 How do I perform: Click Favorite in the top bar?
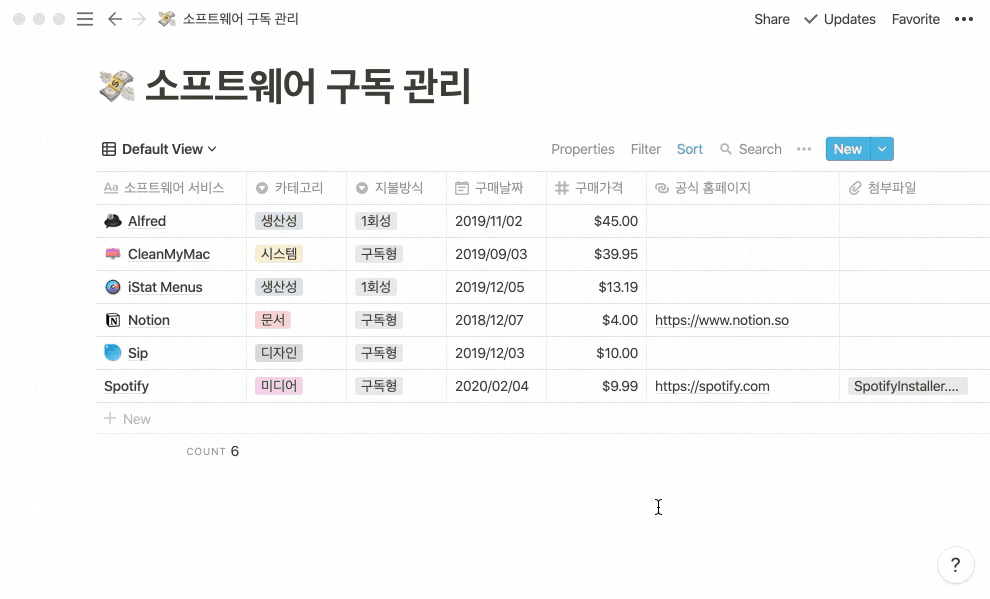[915, 19]
